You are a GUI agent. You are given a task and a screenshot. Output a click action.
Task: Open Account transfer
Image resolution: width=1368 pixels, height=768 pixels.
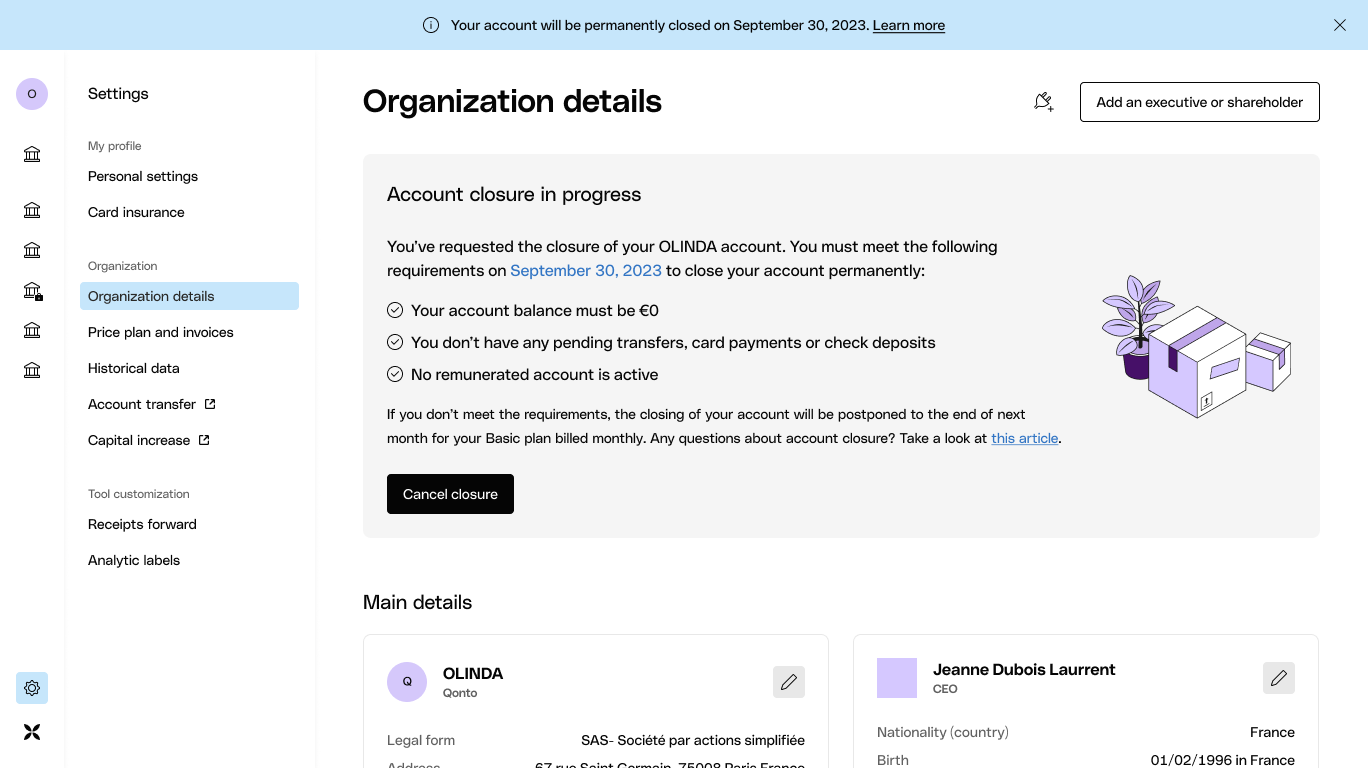point(142,404)
